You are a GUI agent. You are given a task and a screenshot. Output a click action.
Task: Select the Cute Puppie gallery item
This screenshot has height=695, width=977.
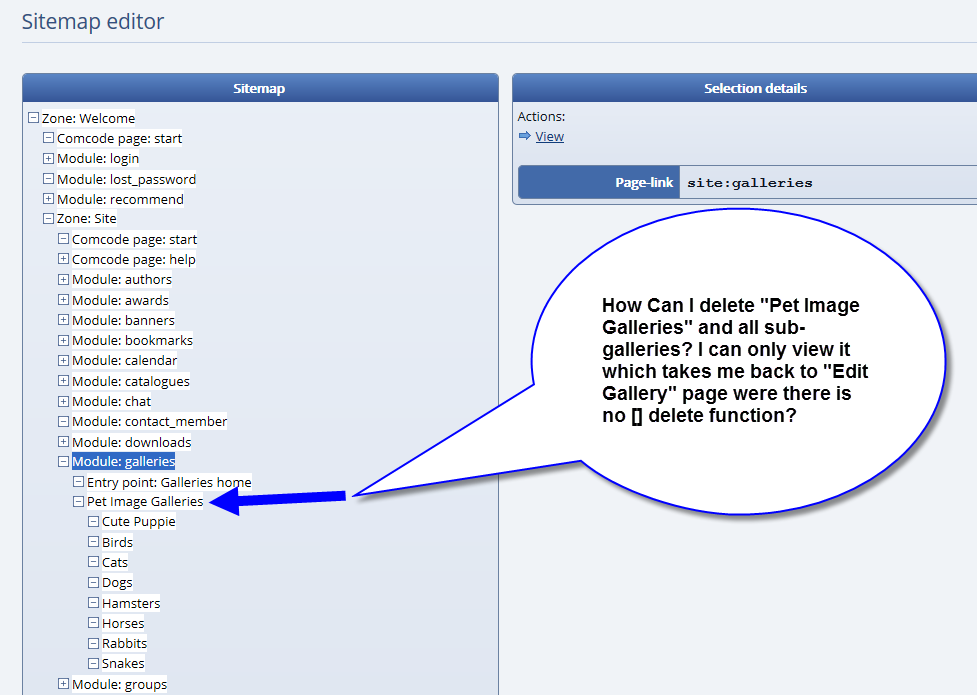(138, 522)
